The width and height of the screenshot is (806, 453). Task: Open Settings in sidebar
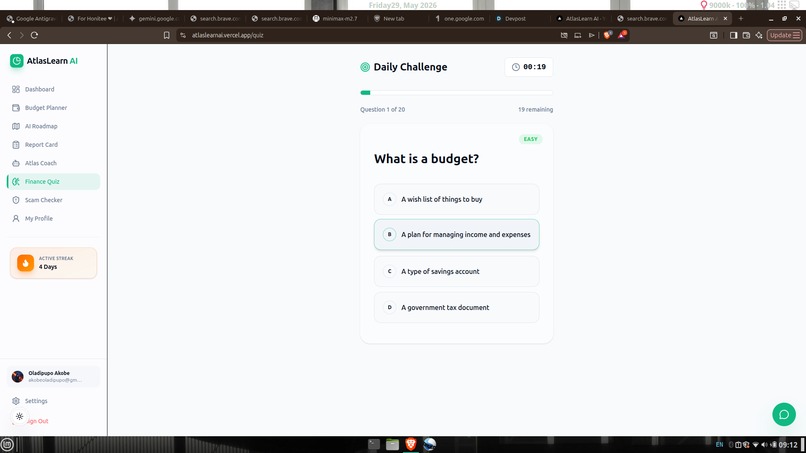[x=53, y=401]
